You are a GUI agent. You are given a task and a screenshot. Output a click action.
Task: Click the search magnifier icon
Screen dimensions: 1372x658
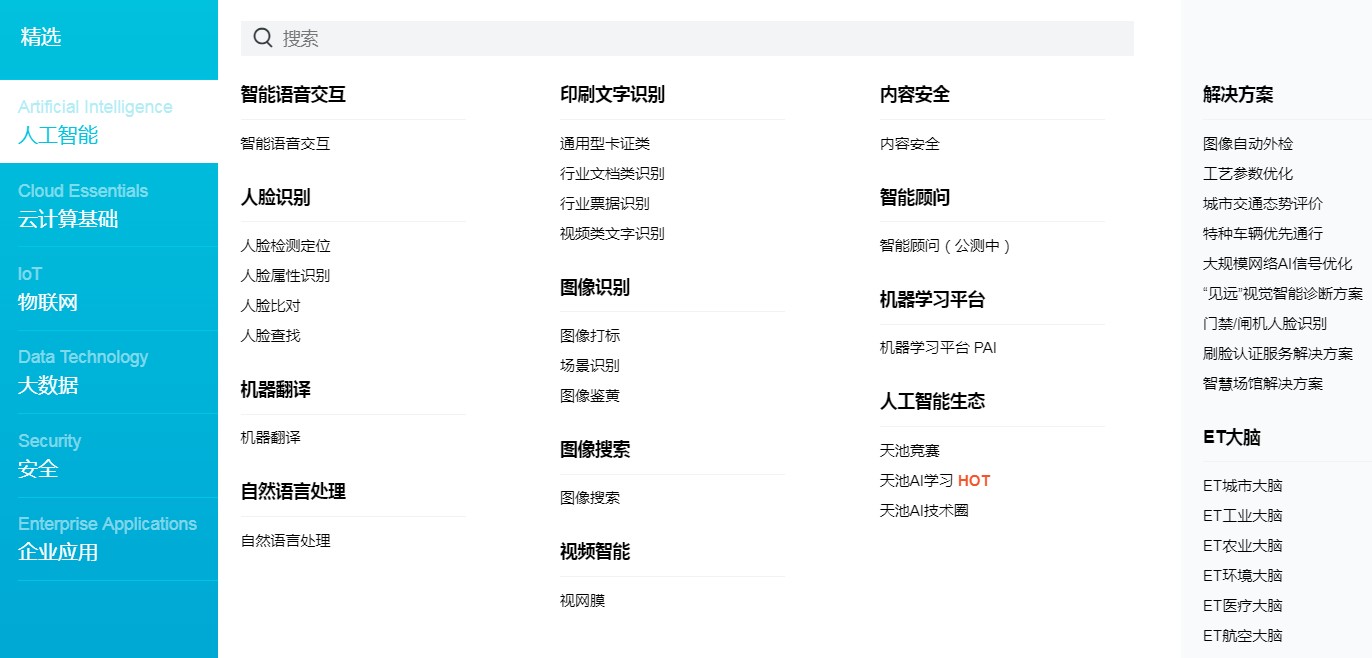coord(263,38)
